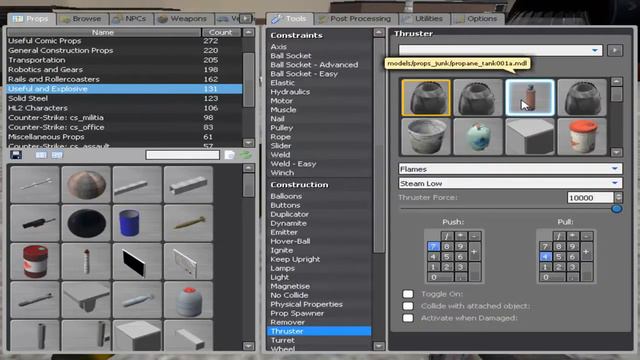Open the NPCs tab
This screenshot has height=360, width=640.
pyautogui.click(x=131, y=19)
